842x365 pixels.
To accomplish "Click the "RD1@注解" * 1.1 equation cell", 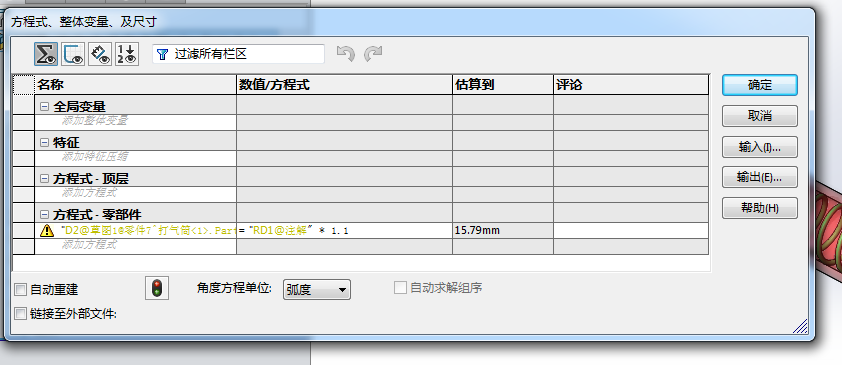I will (x=344, y=231).
